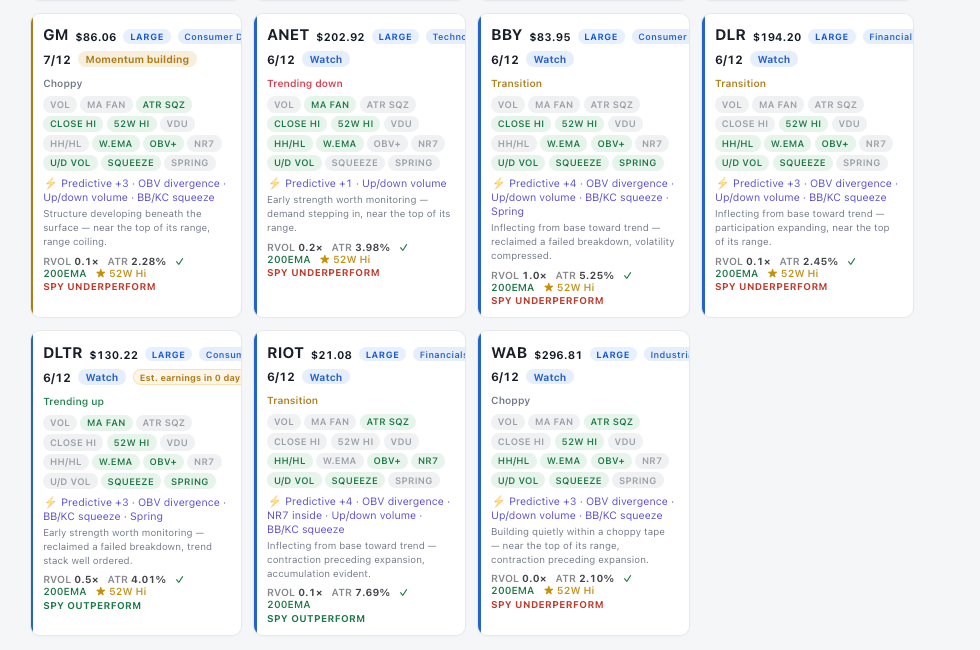
Task: Click the green checkmark after ATR 7.69% on RIOT
Action: 404,592
